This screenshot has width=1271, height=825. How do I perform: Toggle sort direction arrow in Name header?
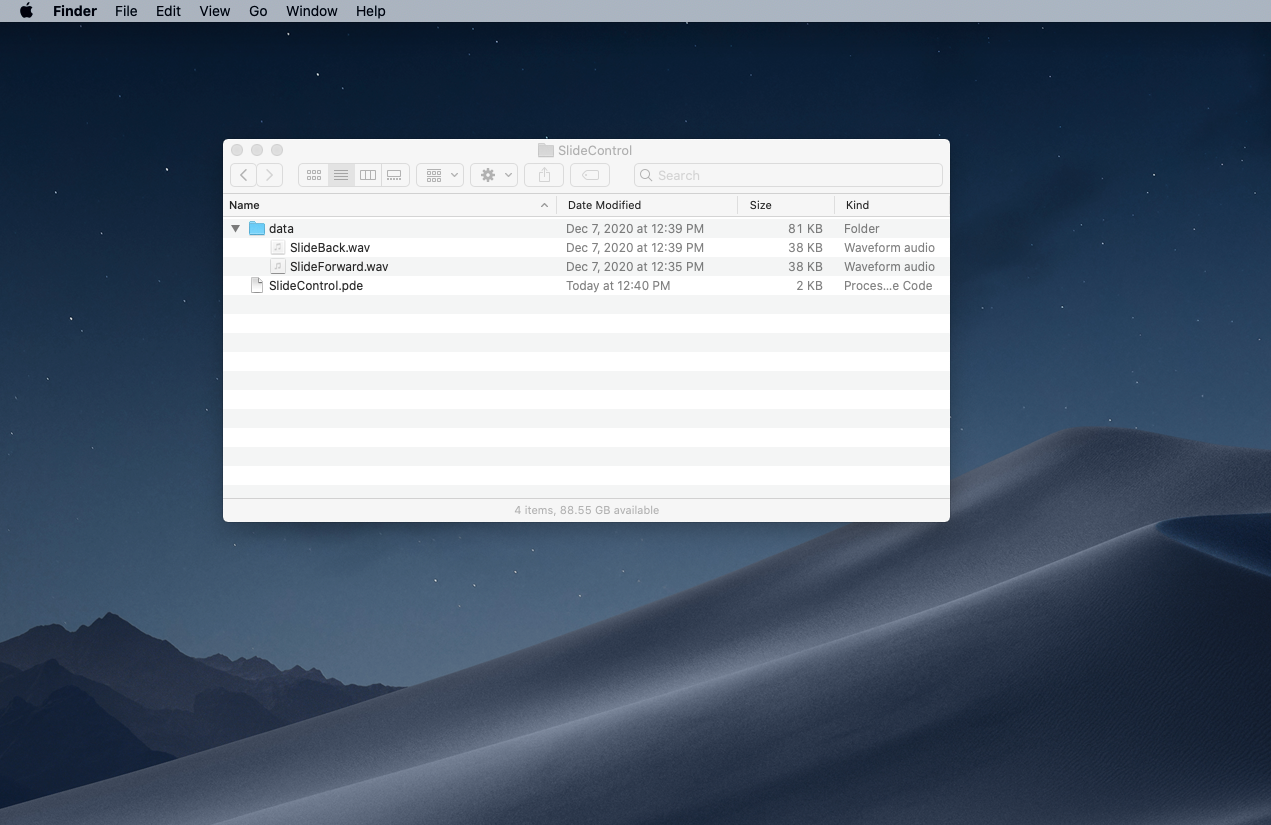point(544,205)
